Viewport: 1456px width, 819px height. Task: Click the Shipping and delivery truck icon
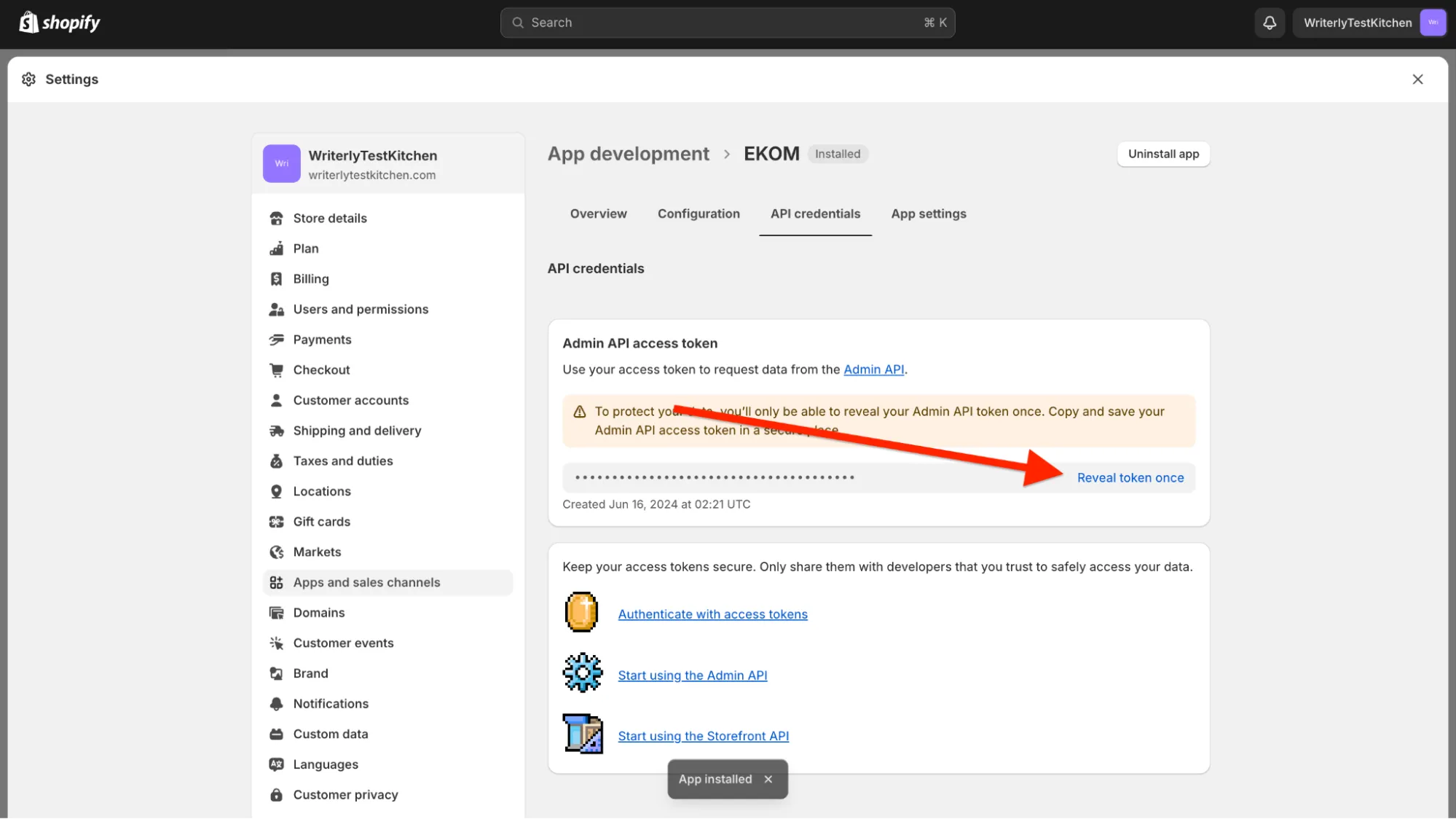pos(276,431)
